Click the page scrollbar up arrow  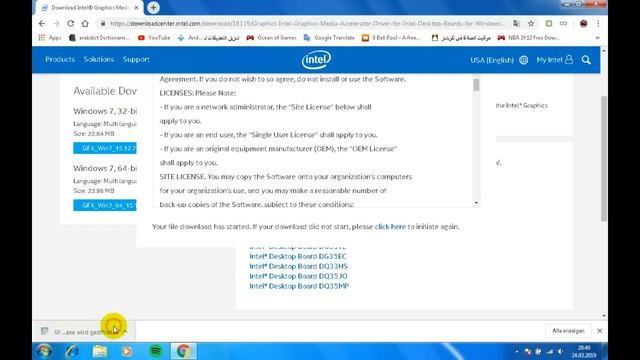coord(604,51)
